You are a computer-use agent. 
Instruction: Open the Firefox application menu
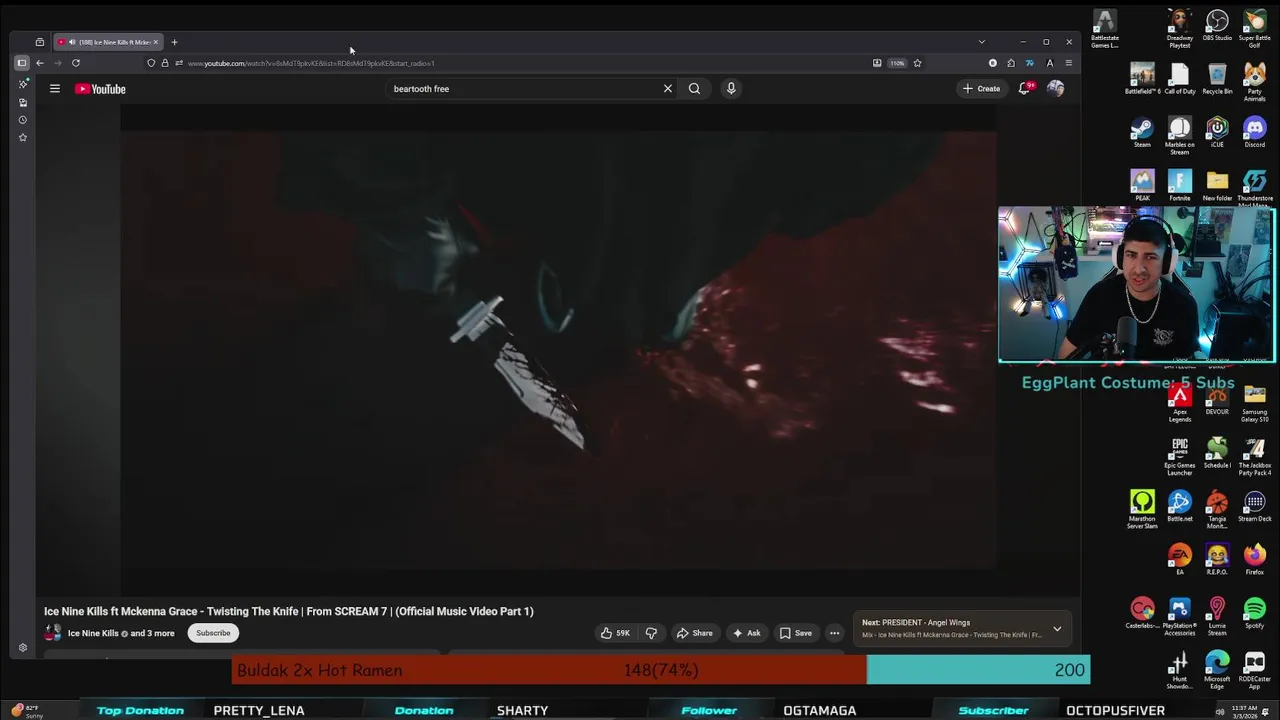1068,63
